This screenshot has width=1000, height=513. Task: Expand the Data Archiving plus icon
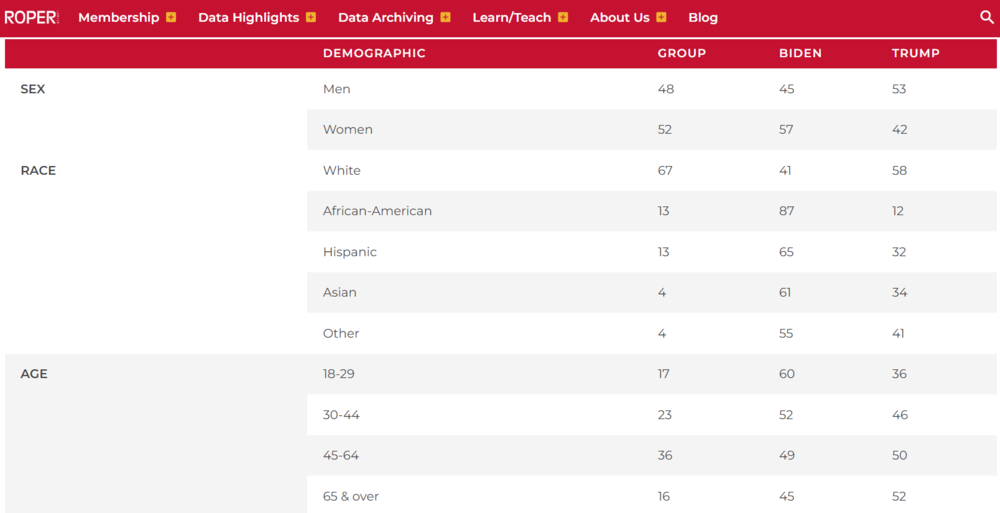pos(445,17)
